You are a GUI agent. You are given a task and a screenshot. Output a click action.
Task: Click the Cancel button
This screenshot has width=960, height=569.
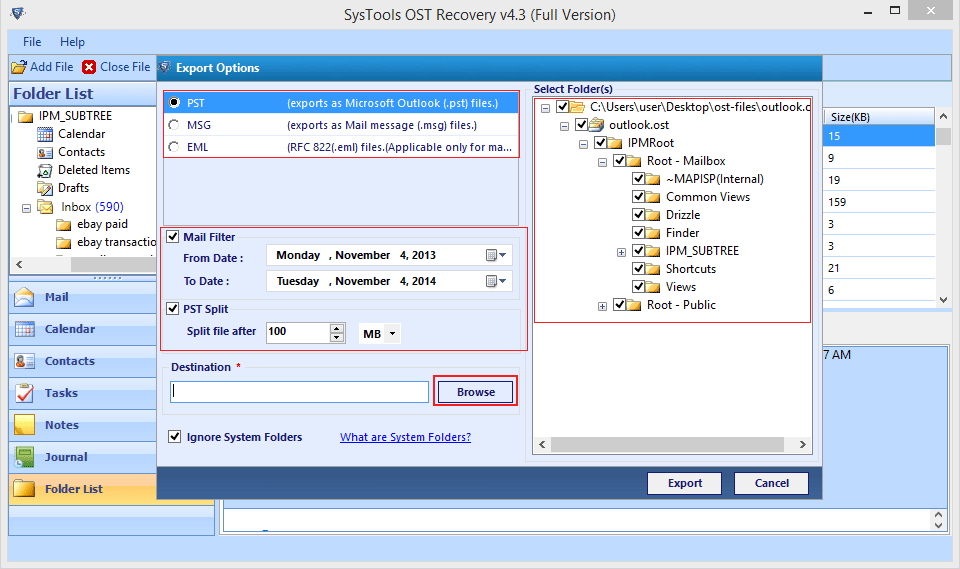pyautogui.click(x=771, y=483)
